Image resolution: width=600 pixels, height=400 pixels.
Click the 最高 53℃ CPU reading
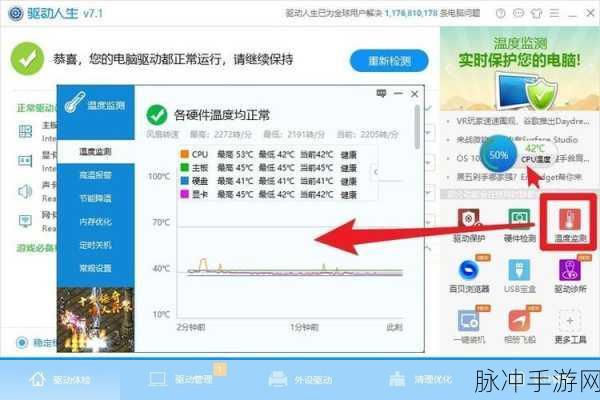(x=235, y=155)
